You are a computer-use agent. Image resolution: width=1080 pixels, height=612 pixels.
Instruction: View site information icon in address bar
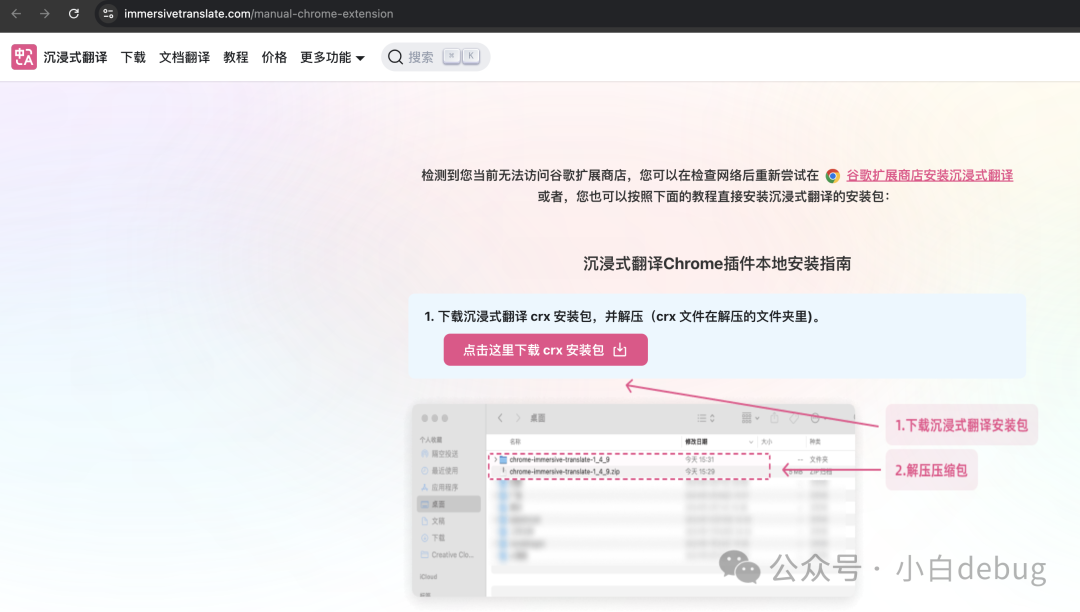pyautogui.click(x=108, y=14)
